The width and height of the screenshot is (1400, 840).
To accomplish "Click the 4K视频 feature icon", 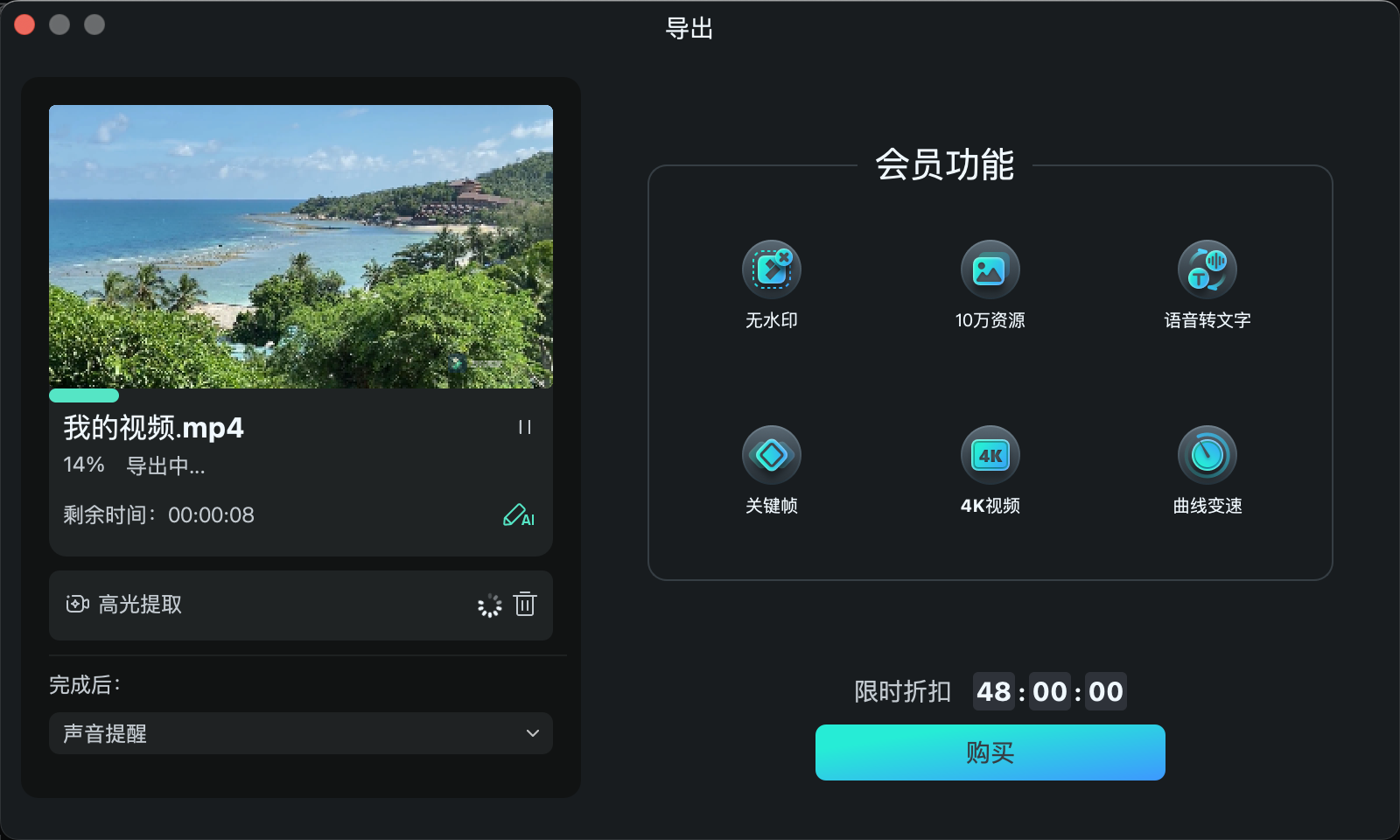I will [x=990, y=454].
